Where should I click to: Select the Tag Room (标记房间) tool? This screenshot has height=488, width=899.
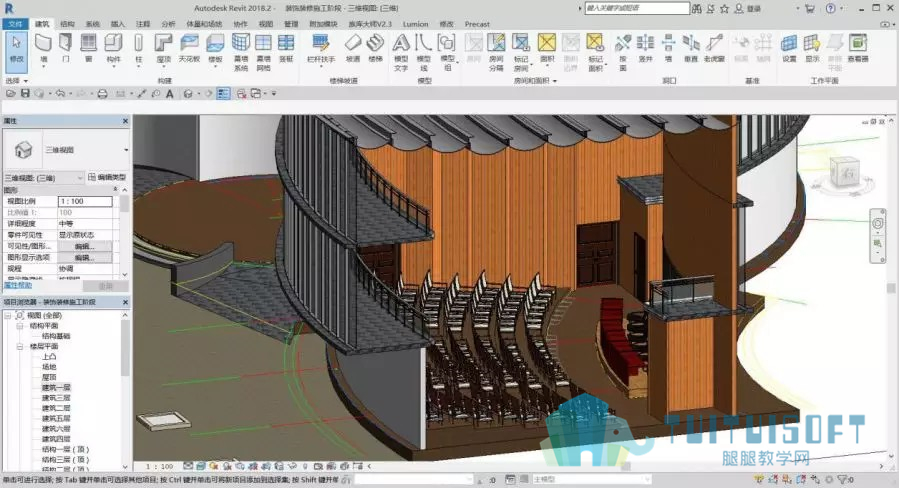tap(521, 52)
